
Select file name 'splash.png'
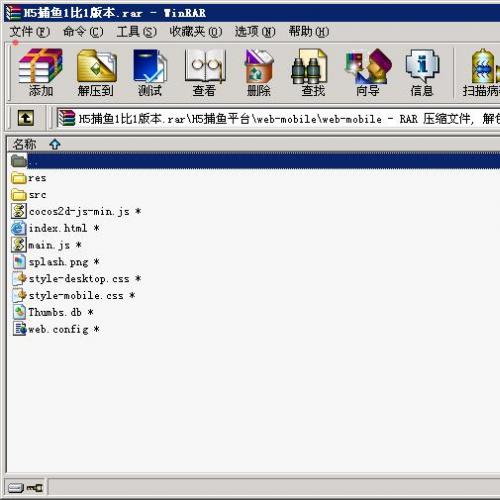pos(58,262)
